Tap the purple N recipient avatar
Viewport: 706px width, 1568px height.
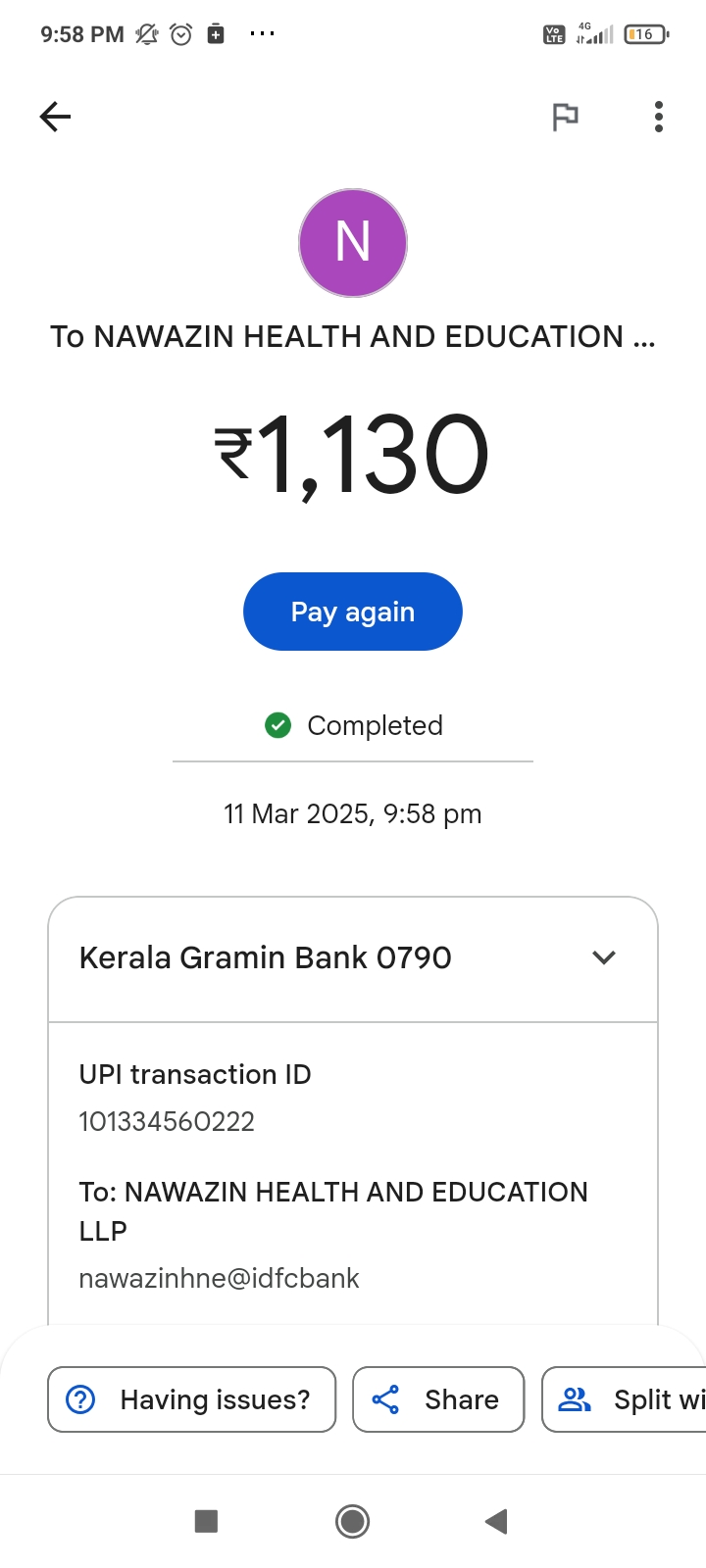tap(353, 243)
